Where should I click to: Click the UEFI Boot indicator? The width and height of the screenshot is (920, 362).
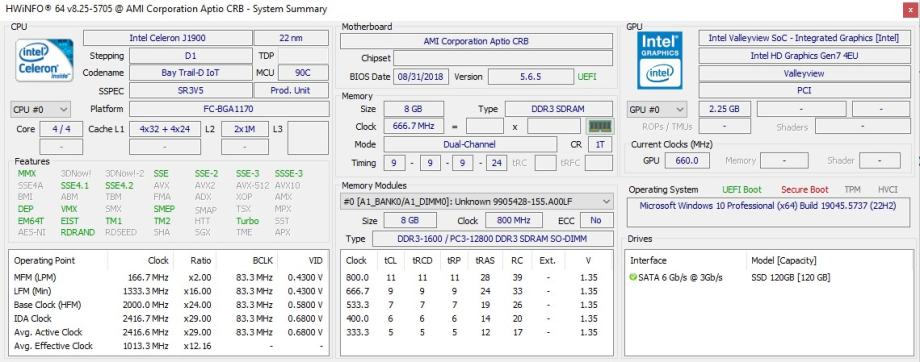(742, 190)
